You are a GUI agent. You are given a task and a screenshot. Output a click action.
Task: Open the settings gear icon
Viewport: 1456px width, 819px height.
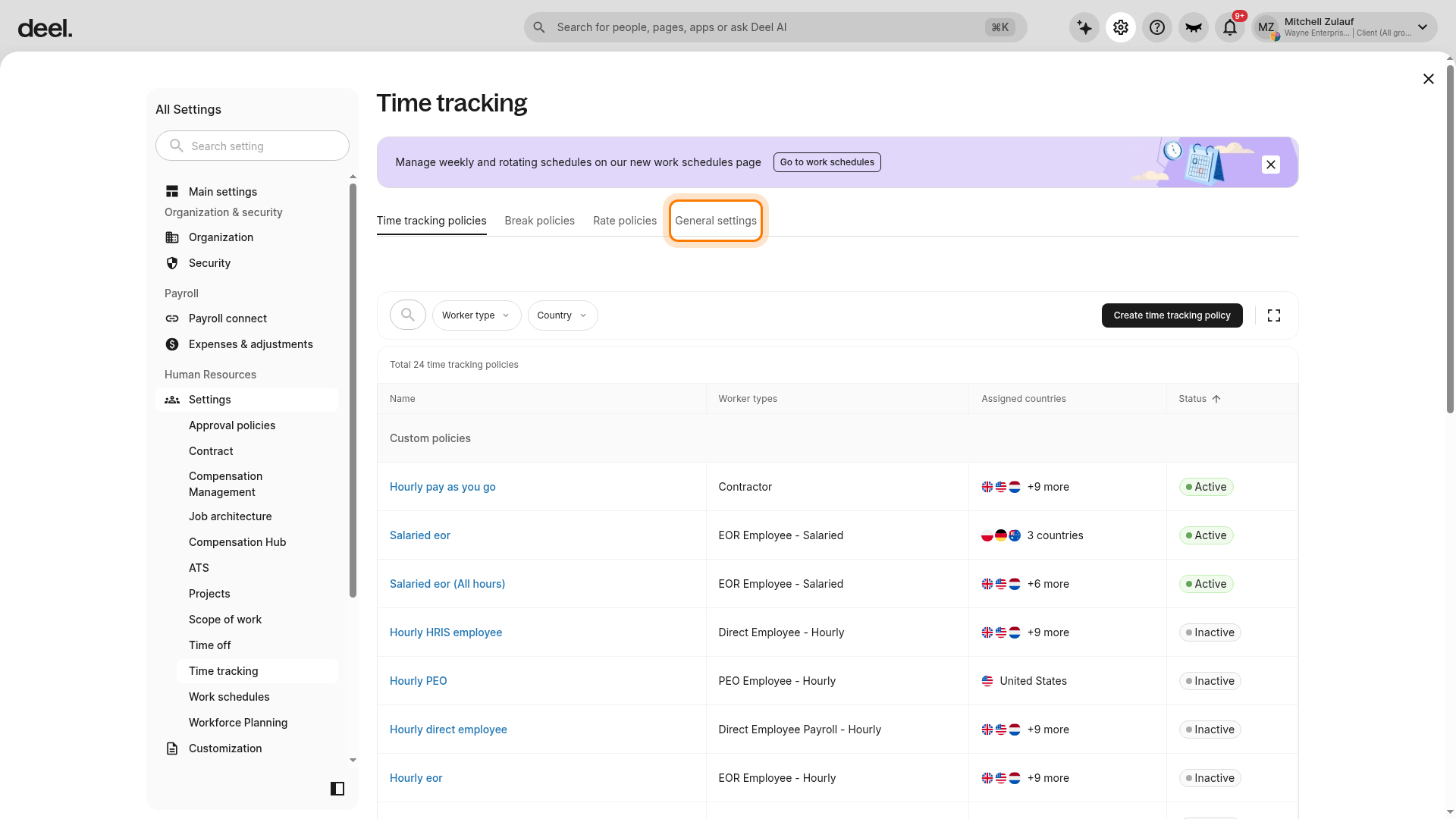[1121, 27]
